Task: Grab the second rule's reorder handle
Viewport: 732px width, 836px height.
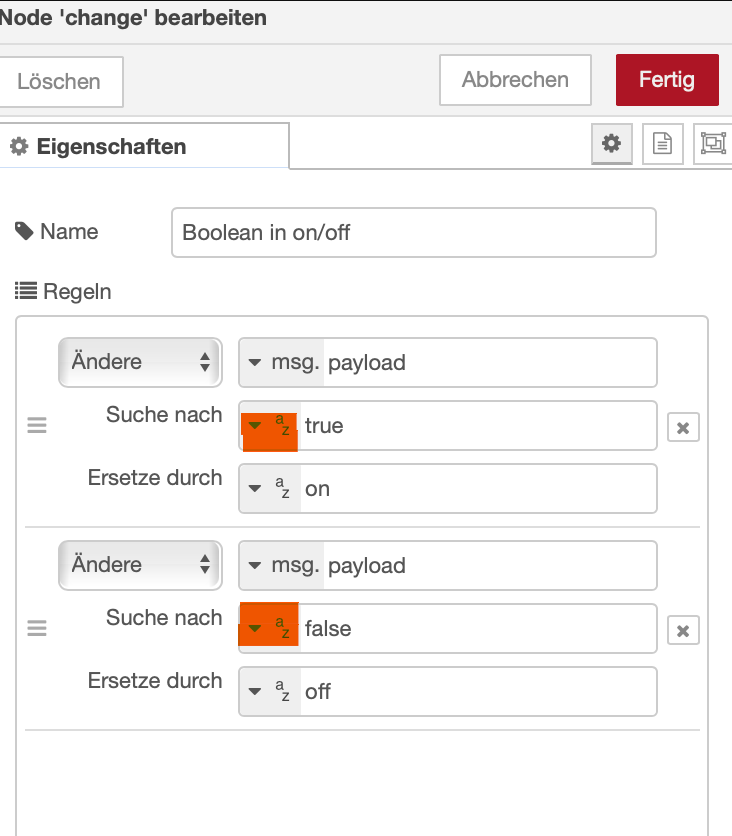Action: [37, 629]
